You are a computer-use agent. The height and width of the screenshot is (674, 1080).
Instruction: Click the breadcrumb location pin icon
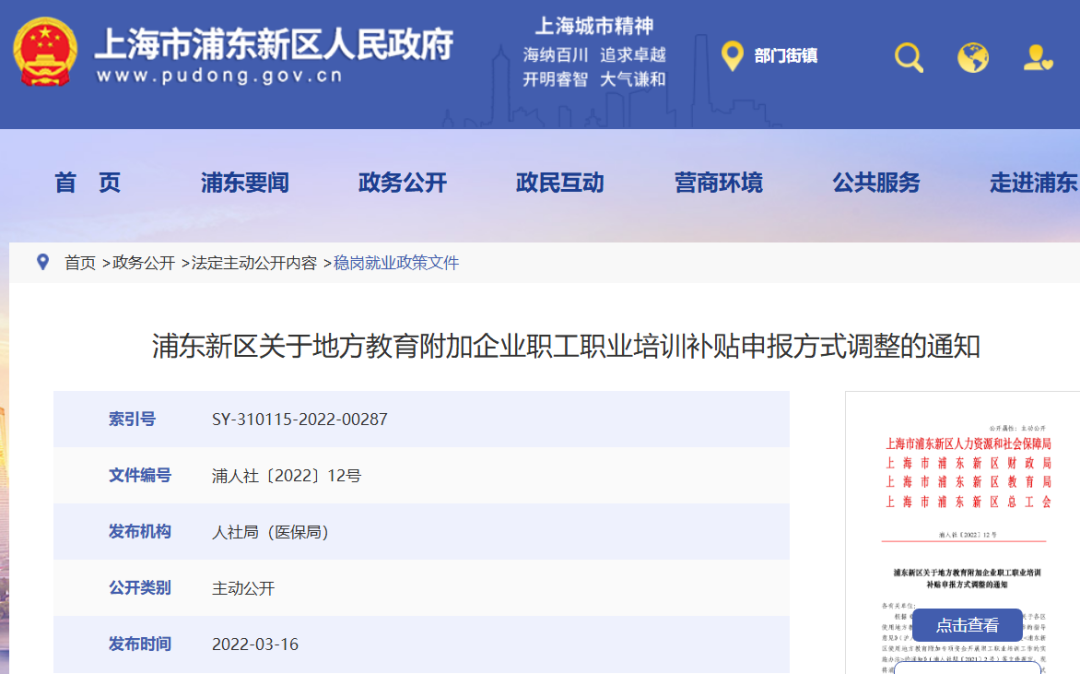click(42, 262)
